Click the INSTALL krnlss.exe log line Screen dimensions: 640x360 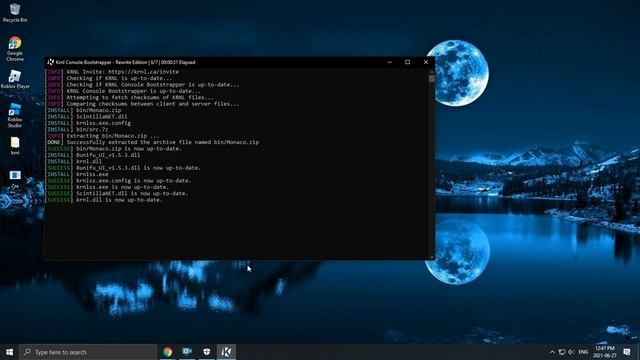point(76,174)
